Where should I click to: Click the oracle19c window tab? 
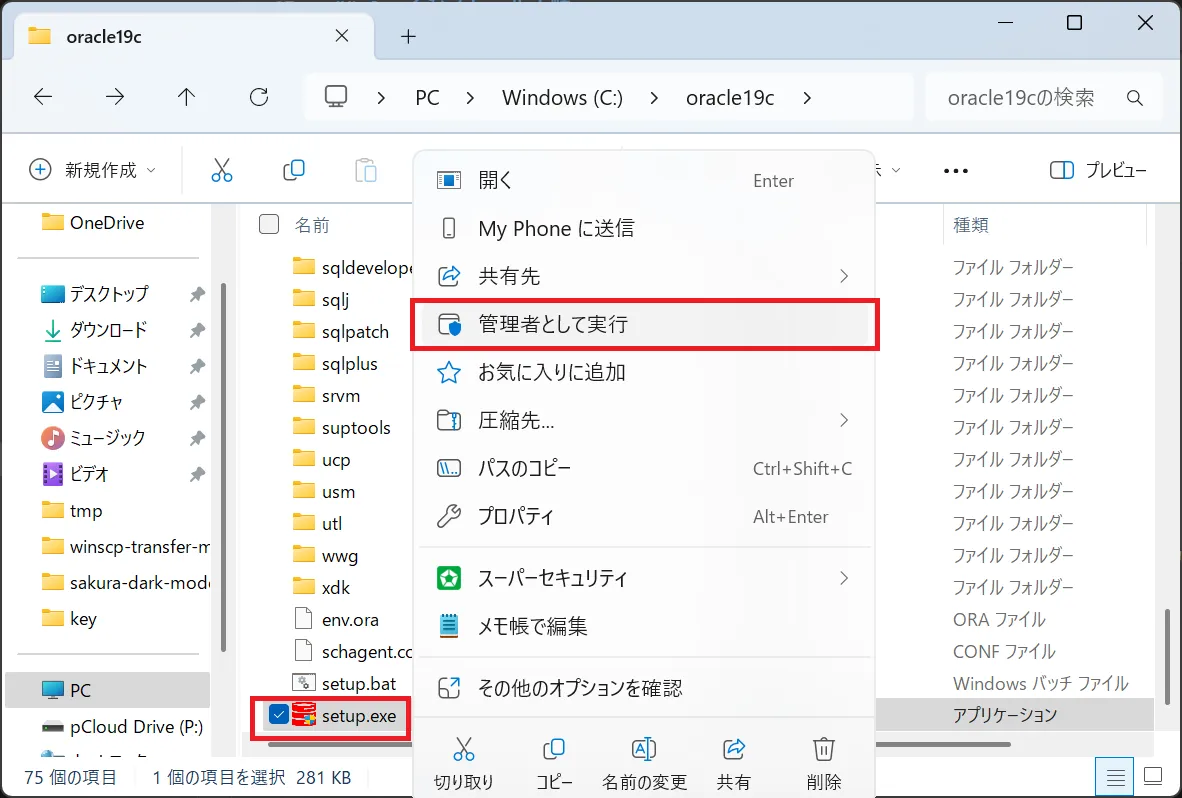194,36
